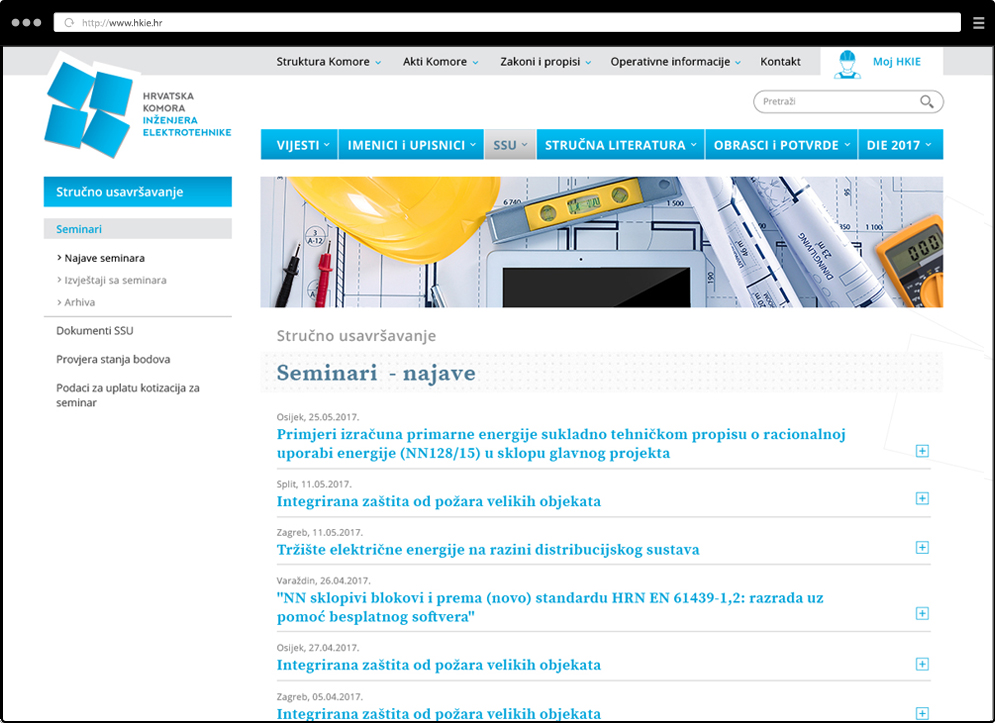995x723 pixels.
Task: Open the IMENICI i UPISNICI menu
Action: pos(411,145)
